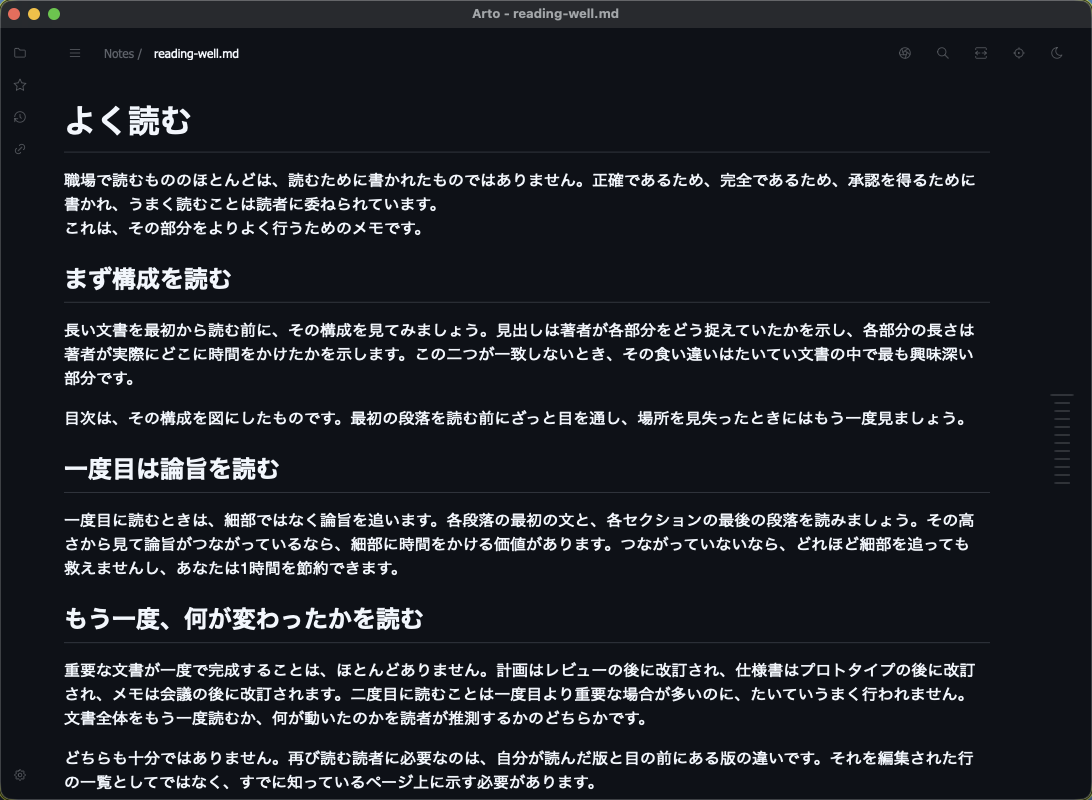Open search with the magnifier icon
The image size is (1092, 800).
click(943, 53)
